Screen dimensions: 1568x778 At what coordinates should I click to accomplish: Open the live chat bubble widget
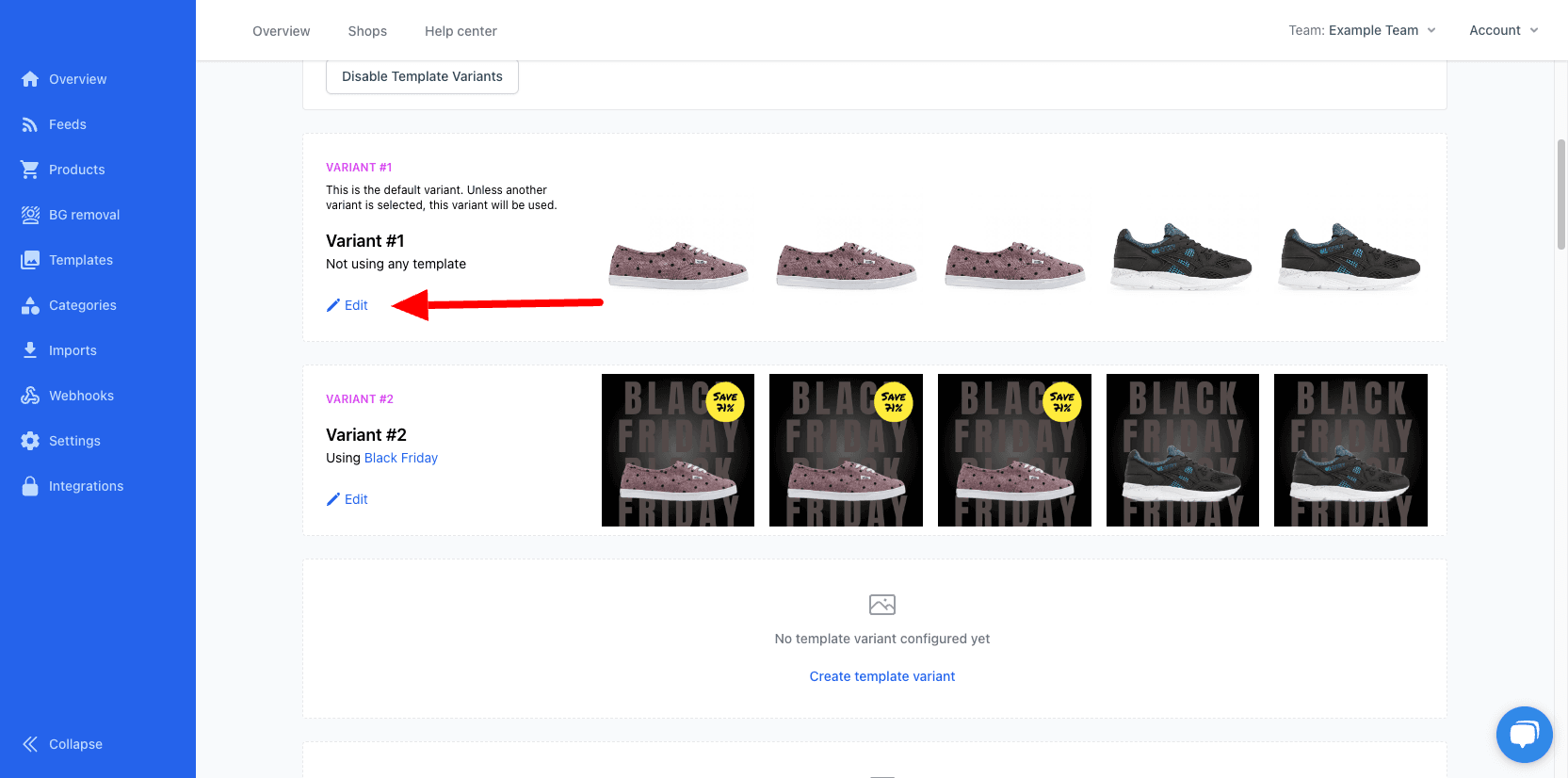[x=1524, y=735]
